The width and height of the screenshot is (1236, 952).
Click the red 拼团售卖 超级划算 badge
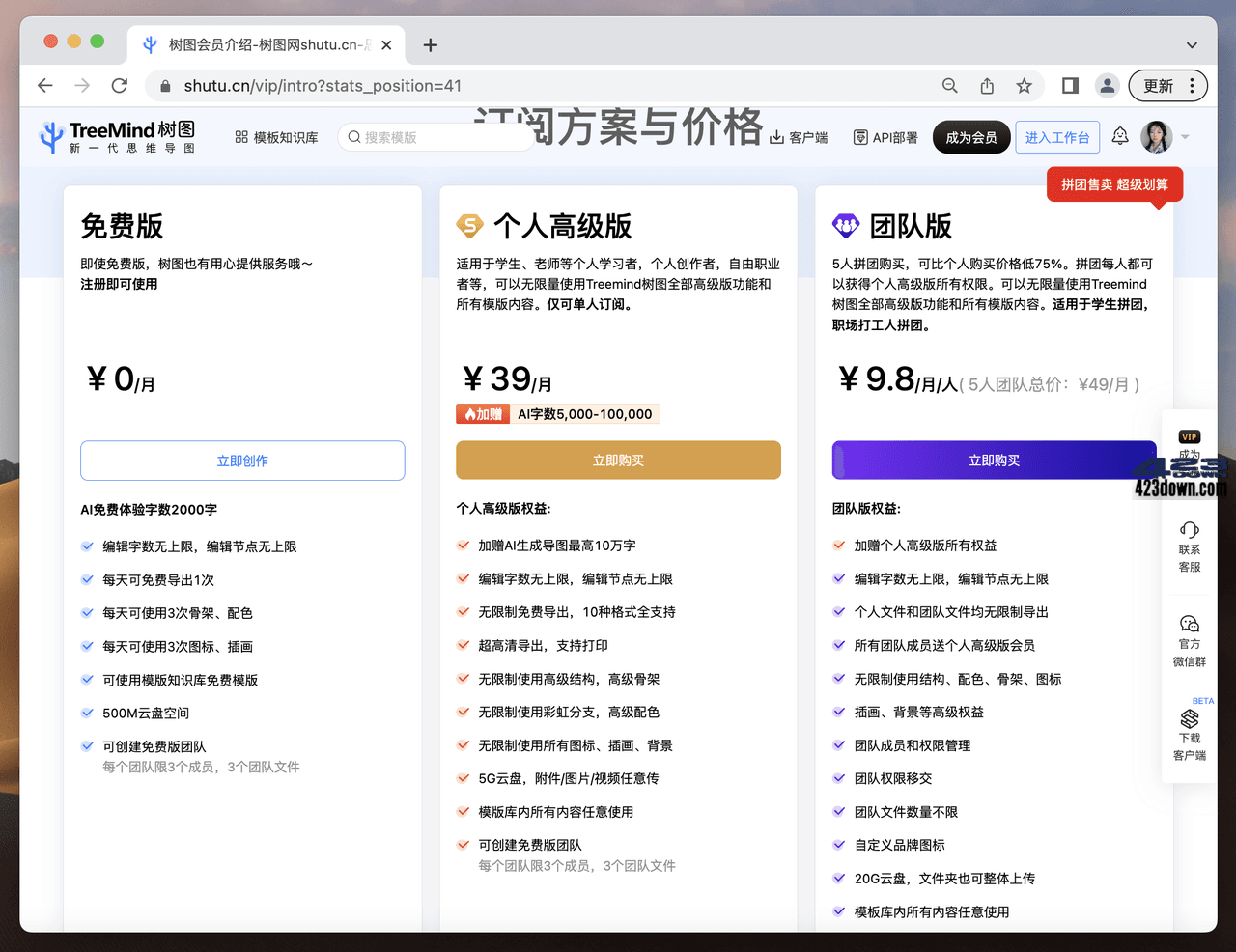tap(1114, 183)
